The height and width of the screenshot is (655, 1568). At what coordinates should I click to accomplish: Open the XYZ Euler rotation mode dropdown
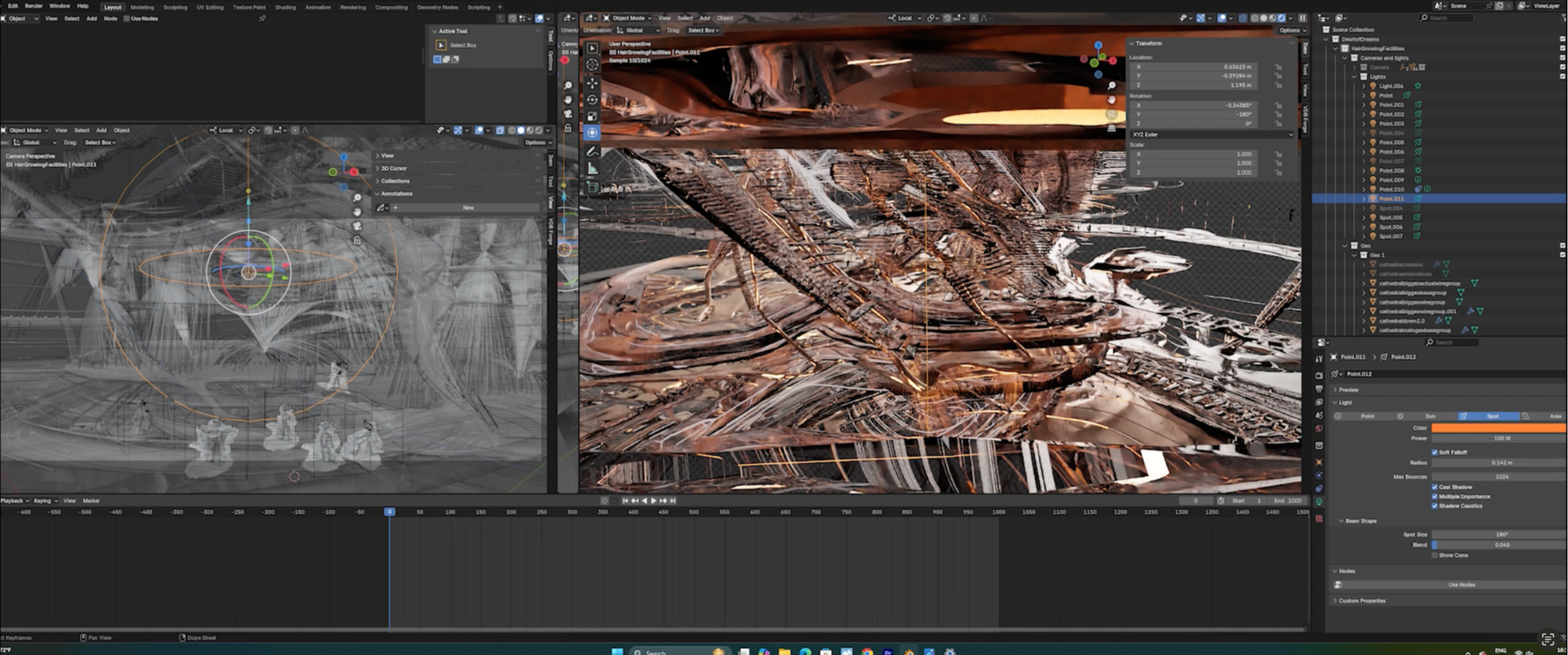pos(1212,135)
